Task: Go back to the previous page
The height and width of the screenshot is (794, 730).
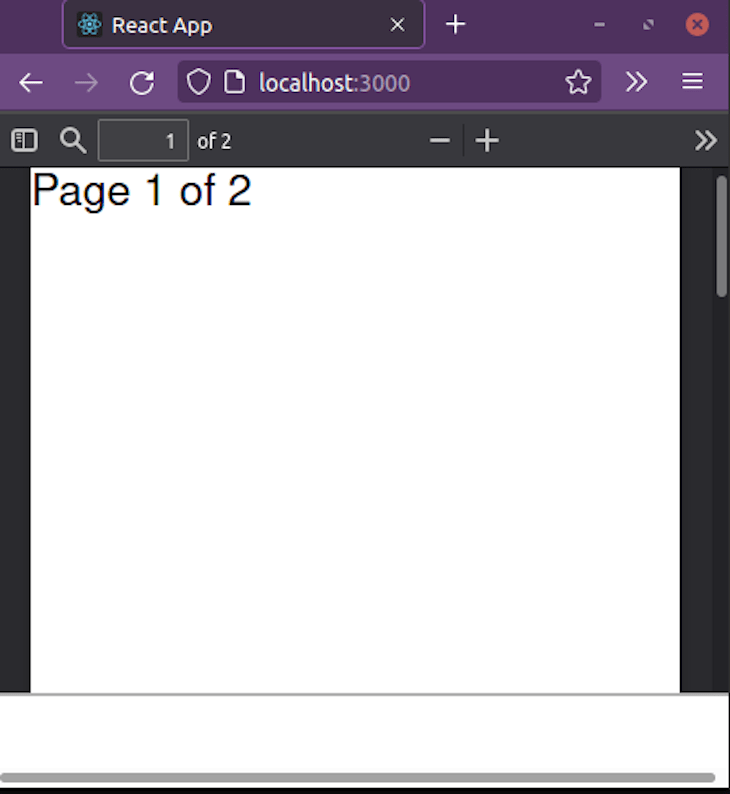Action: click(x=31, y=83)
